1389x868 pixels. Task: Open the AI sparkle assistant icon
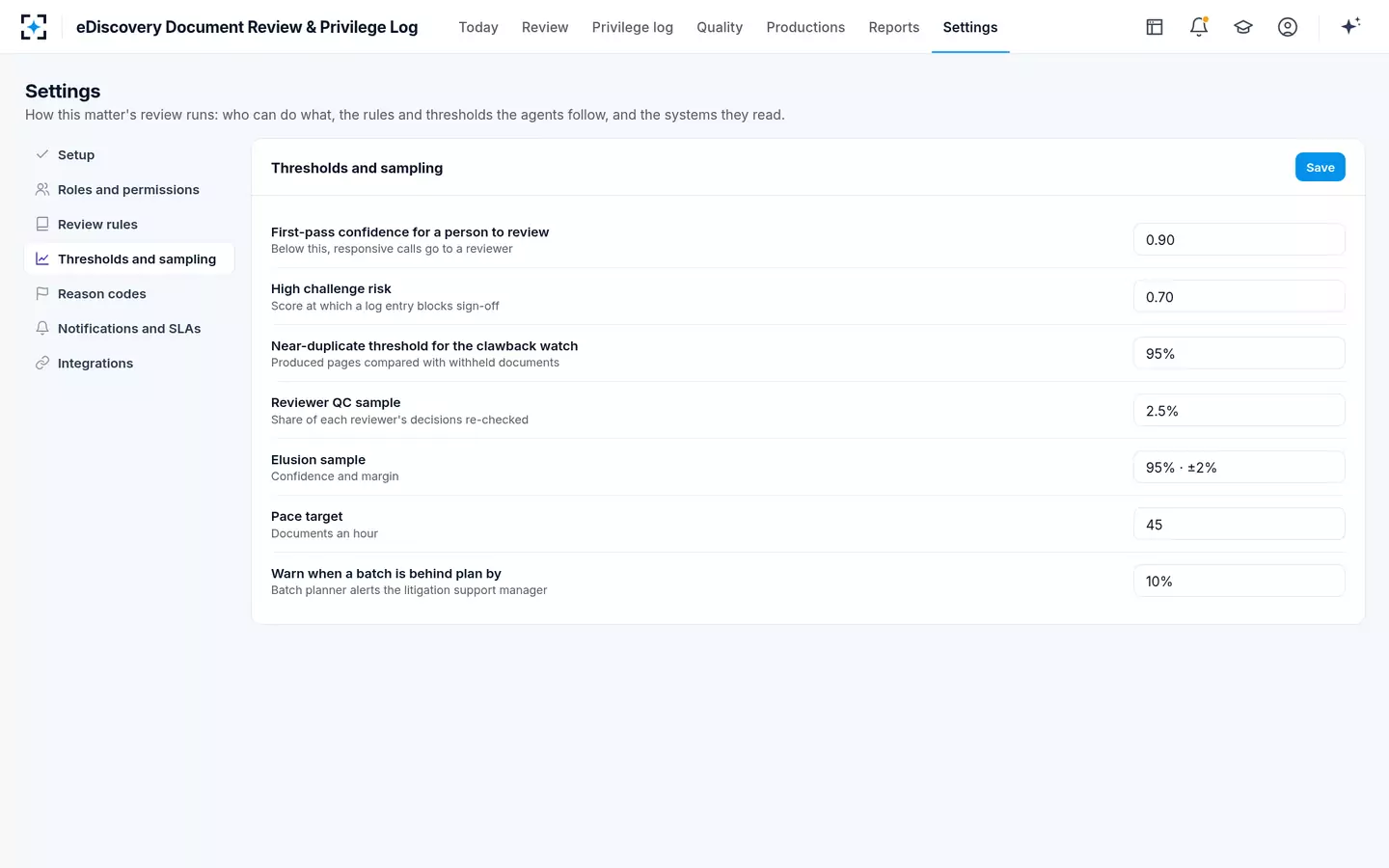(1350, 26)
